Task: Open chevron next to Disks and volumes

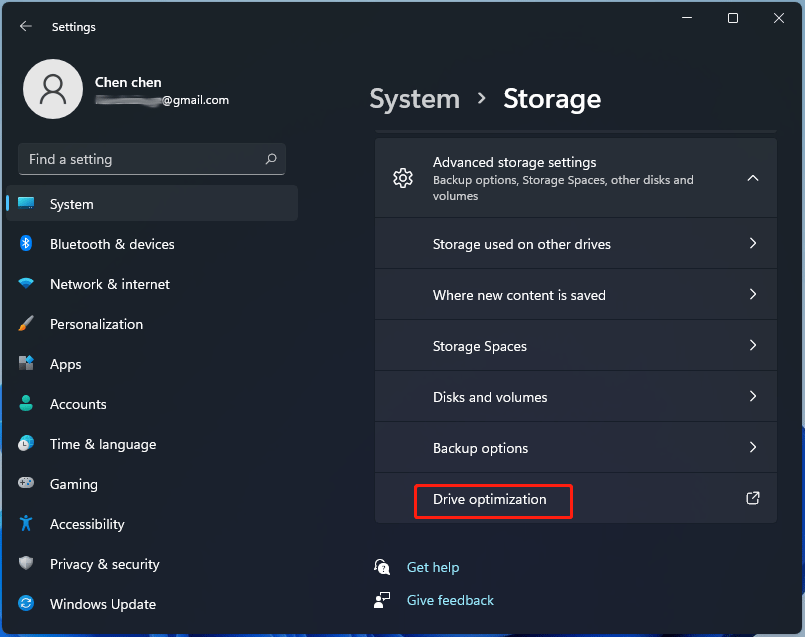Action: tap(753, 396)
